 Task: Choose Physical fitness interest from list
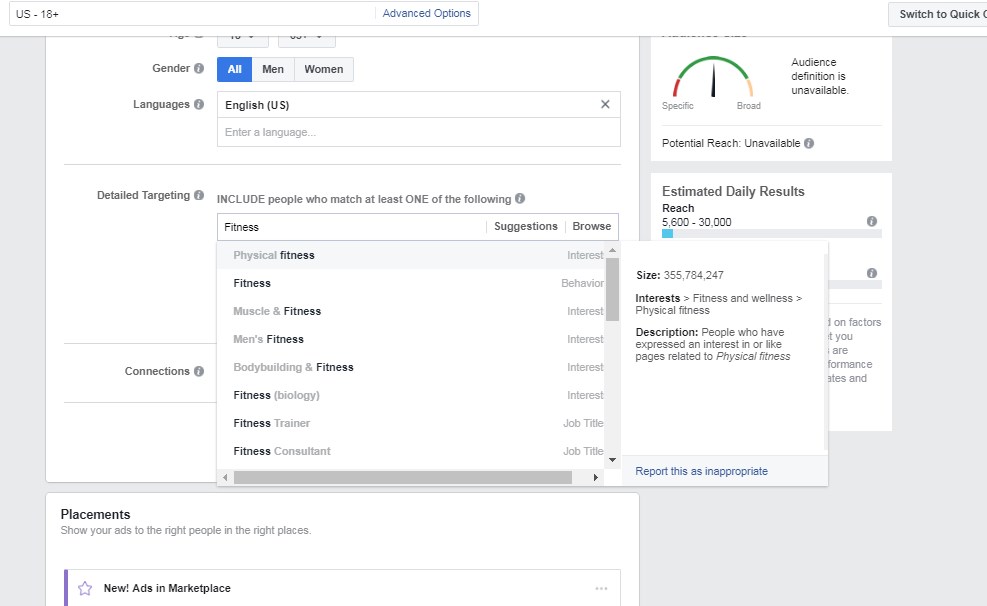pos(274,255)
